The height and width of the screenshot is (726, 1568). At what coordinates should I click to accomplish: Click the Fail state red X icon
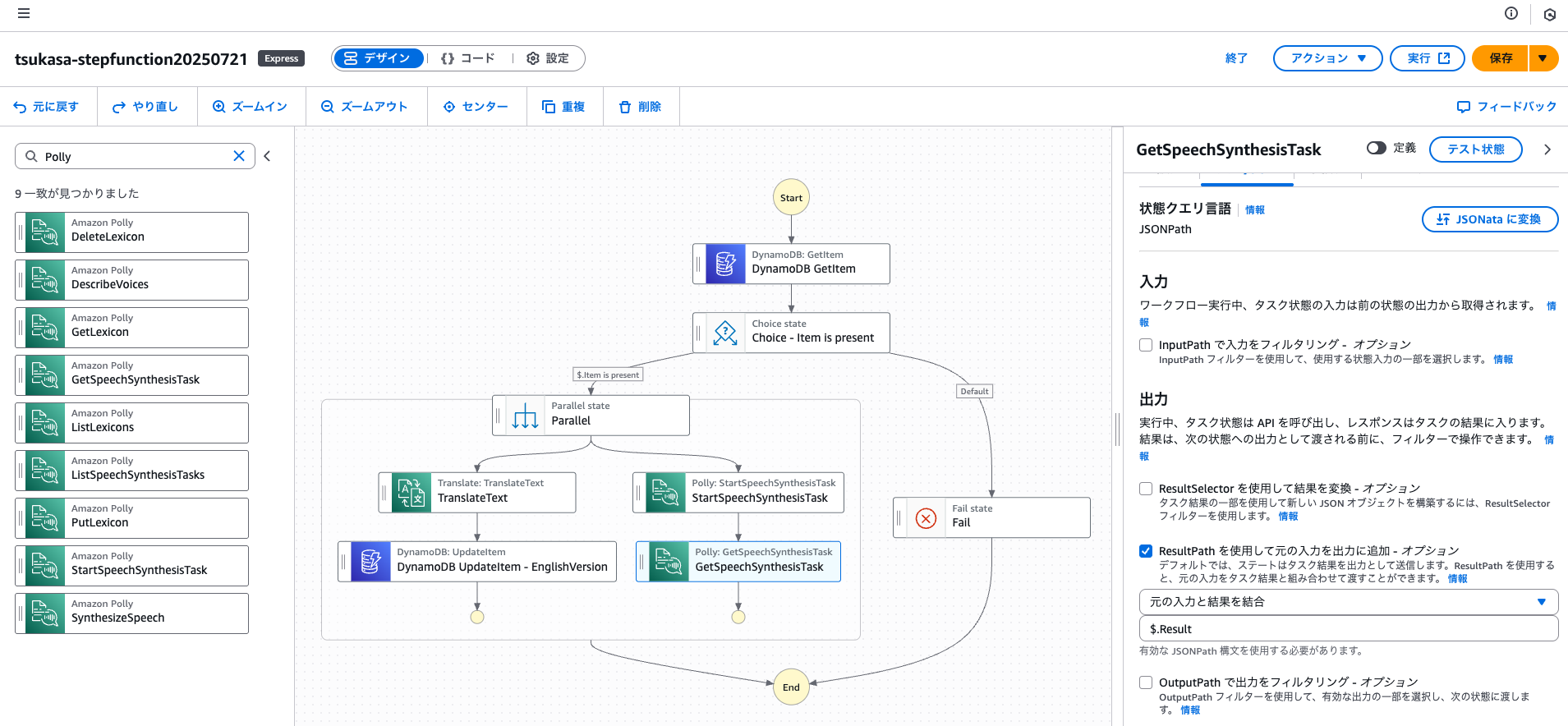click(x=926, y=518)
